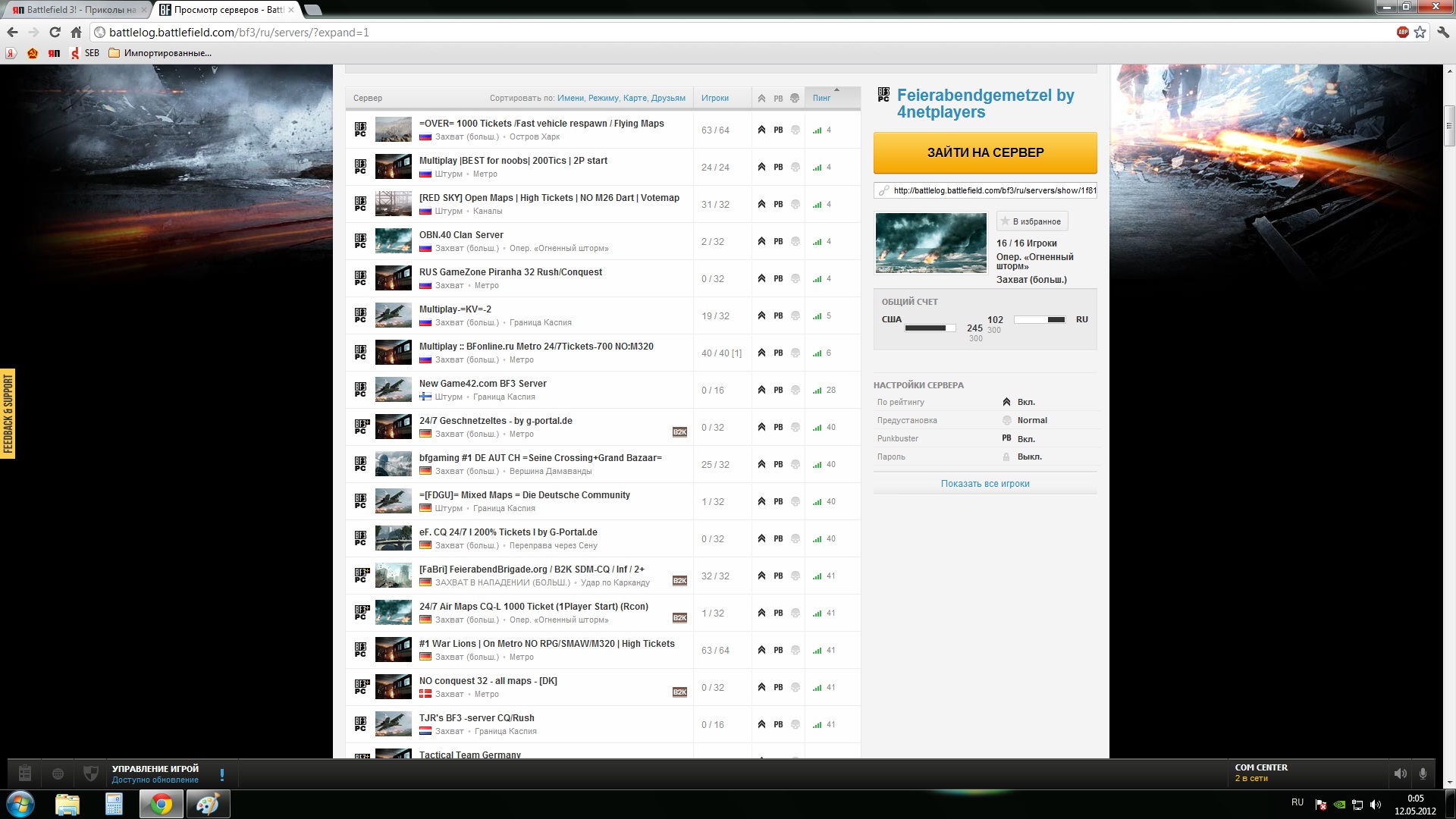Add server to favorites with В избранное
Image resolution: width=1456 pixels, height=819 pixels.
pyautogui.click(x=1032, y=221)
